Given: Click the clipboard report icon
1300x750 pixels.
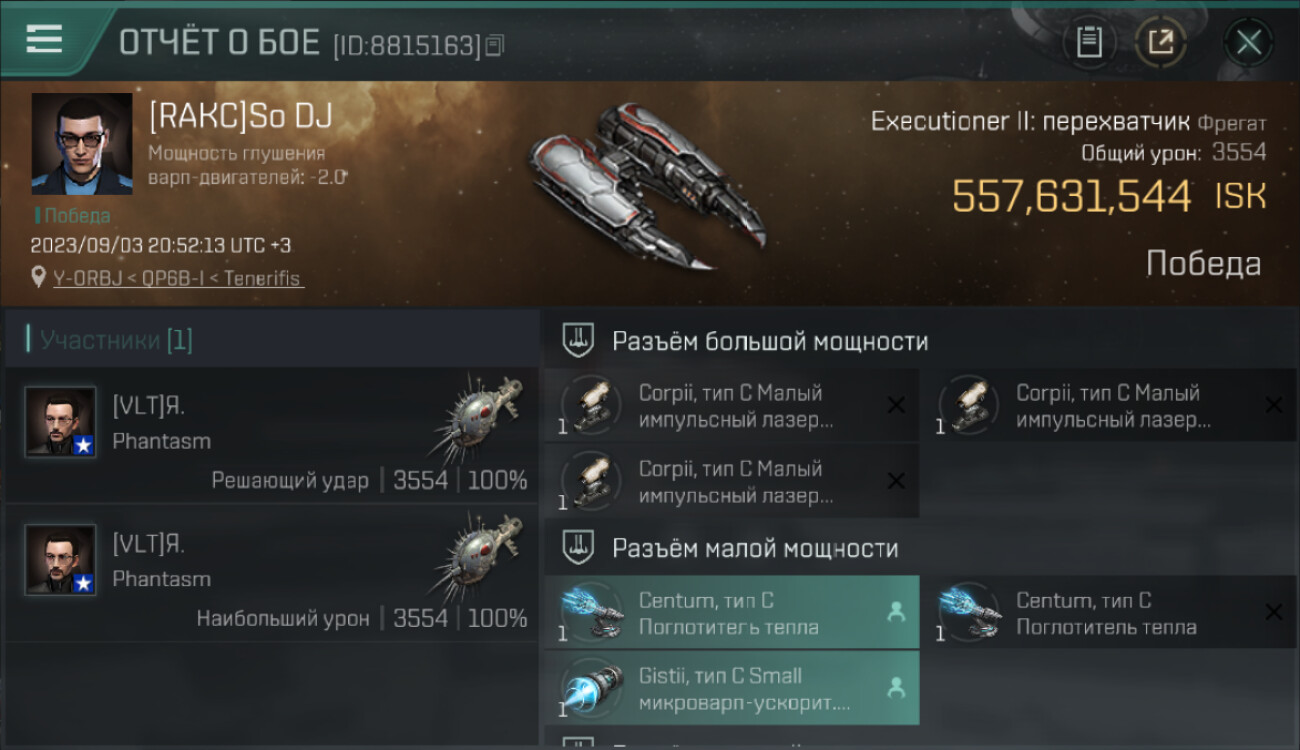Looking at the screenshot, I should (1089, 42).
